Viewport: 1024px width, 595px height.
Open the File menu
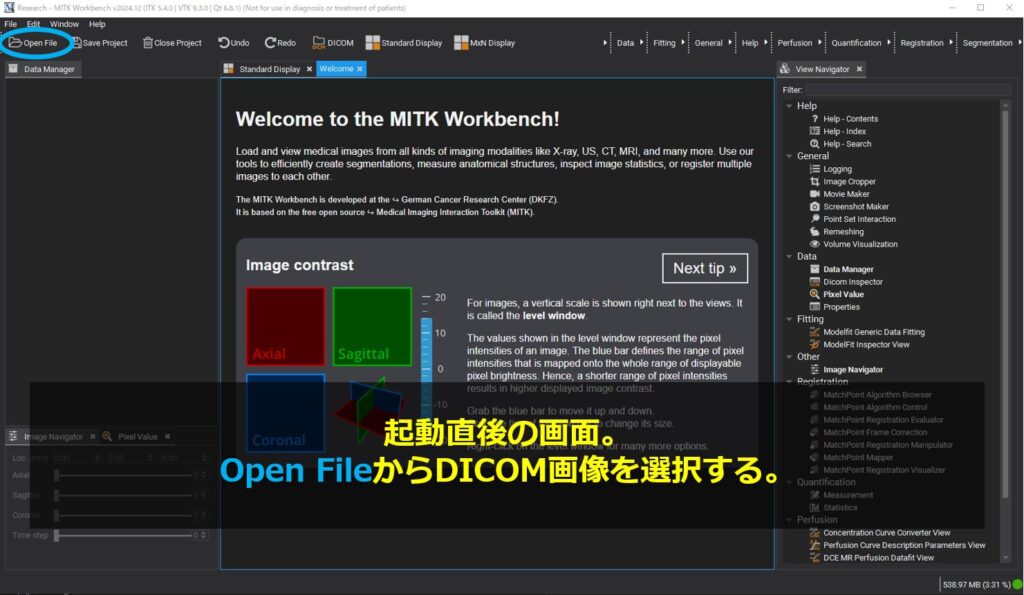click(10, 24)
